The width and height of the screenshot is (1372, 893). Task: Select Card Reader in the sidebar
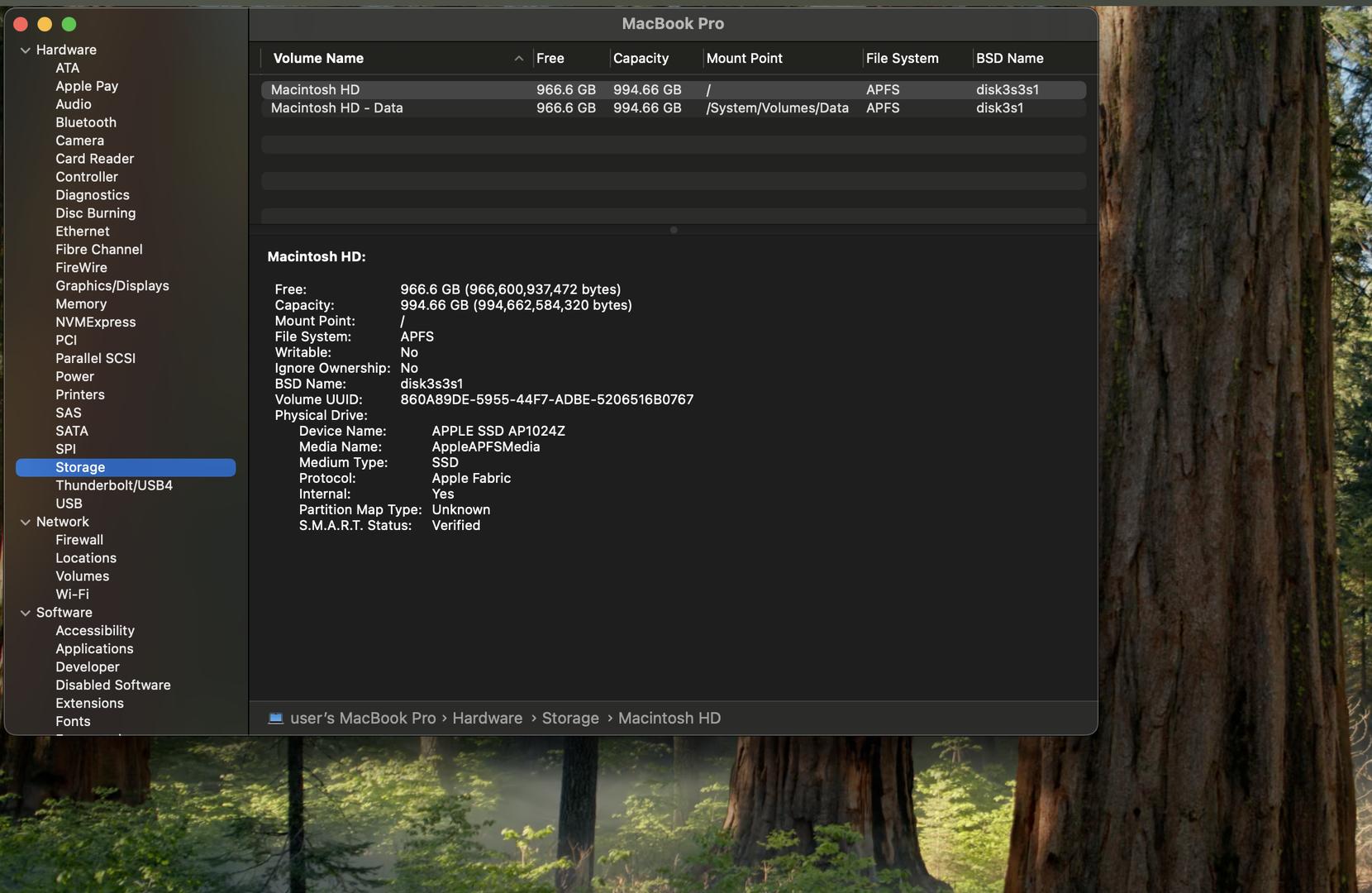pos(94,160)
